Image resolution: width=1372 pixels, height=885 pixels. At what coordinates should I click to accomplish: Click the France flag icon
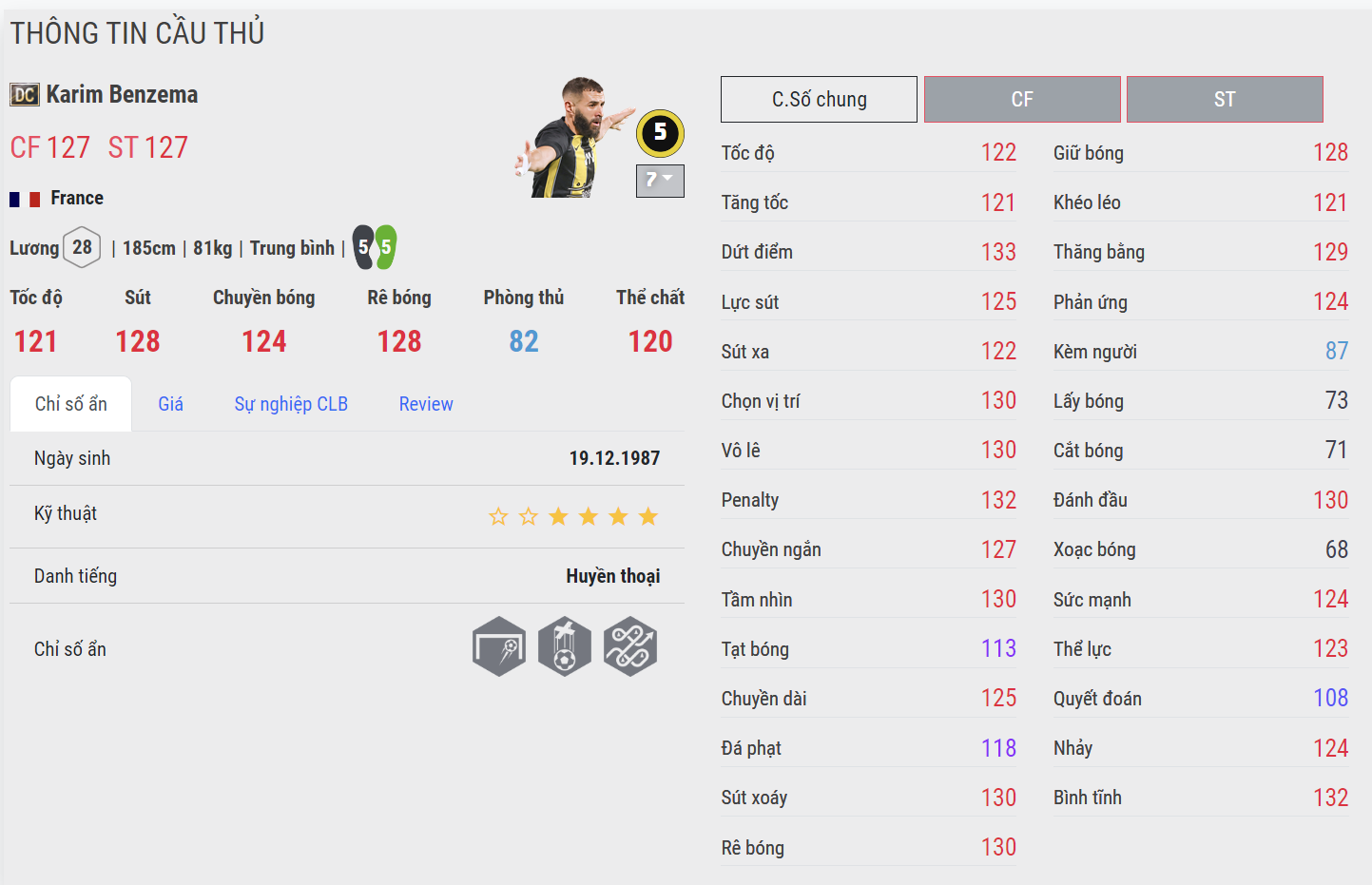click(25, 199)
